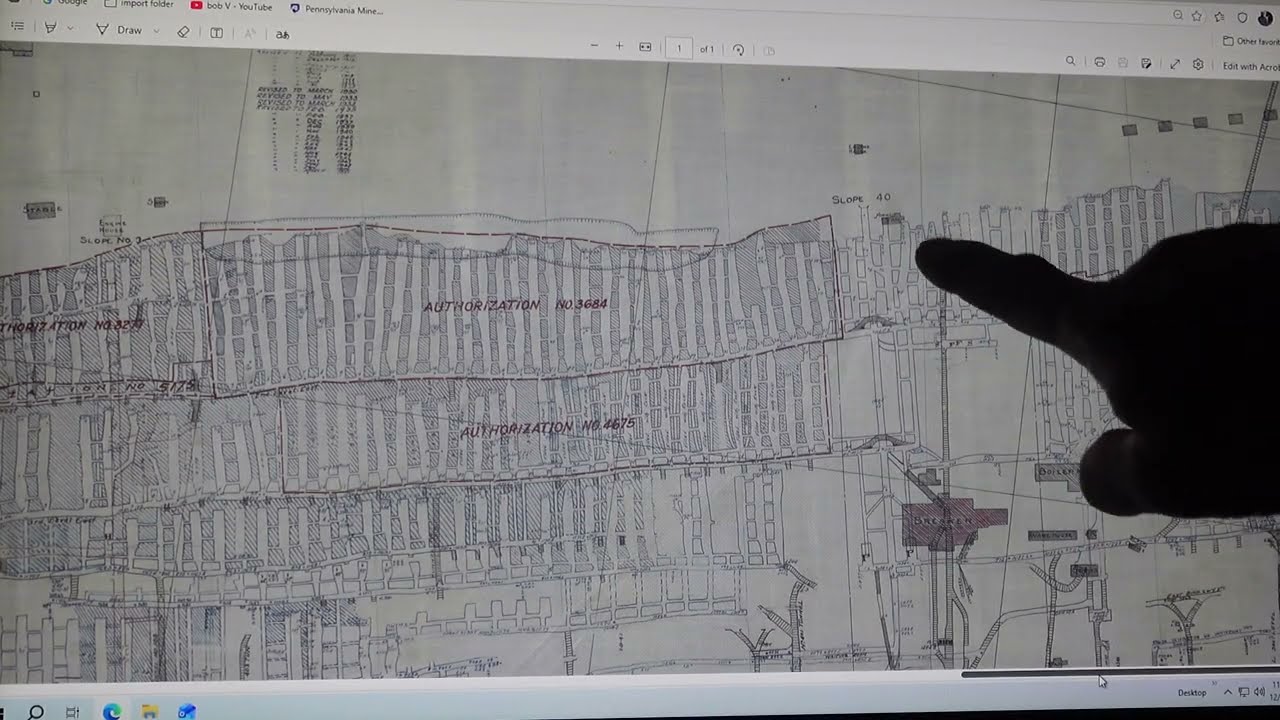Click the AUTHORIZATION NO. 4675 map label

548,428
